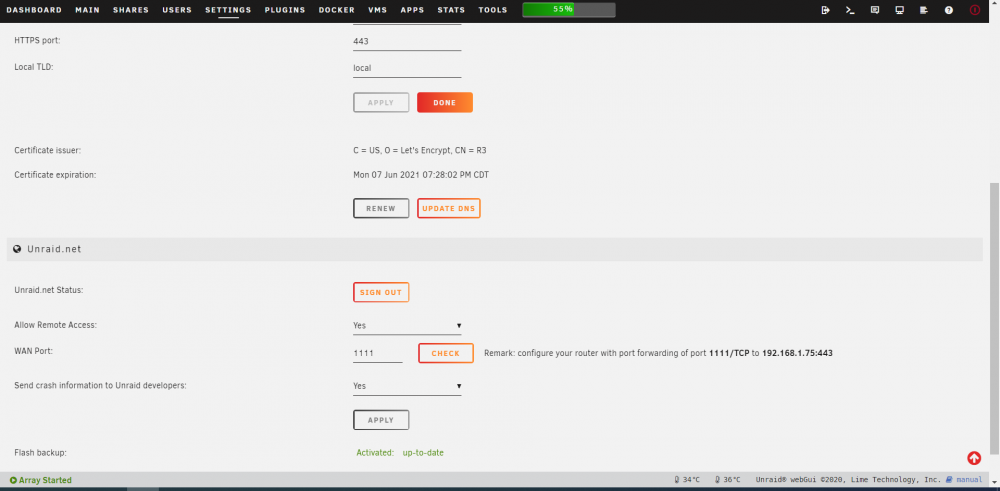The width and height of the screenshot is (1000, 491).
Task: Click the Update DNS button
Action: (x=448, y=209)
